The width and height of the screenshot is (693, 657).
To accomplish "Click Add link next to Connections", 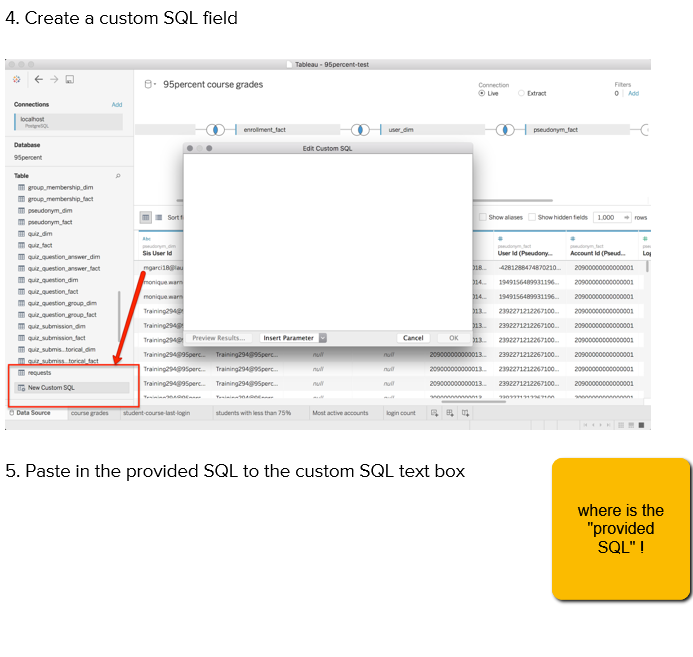I will pos(117,105).
